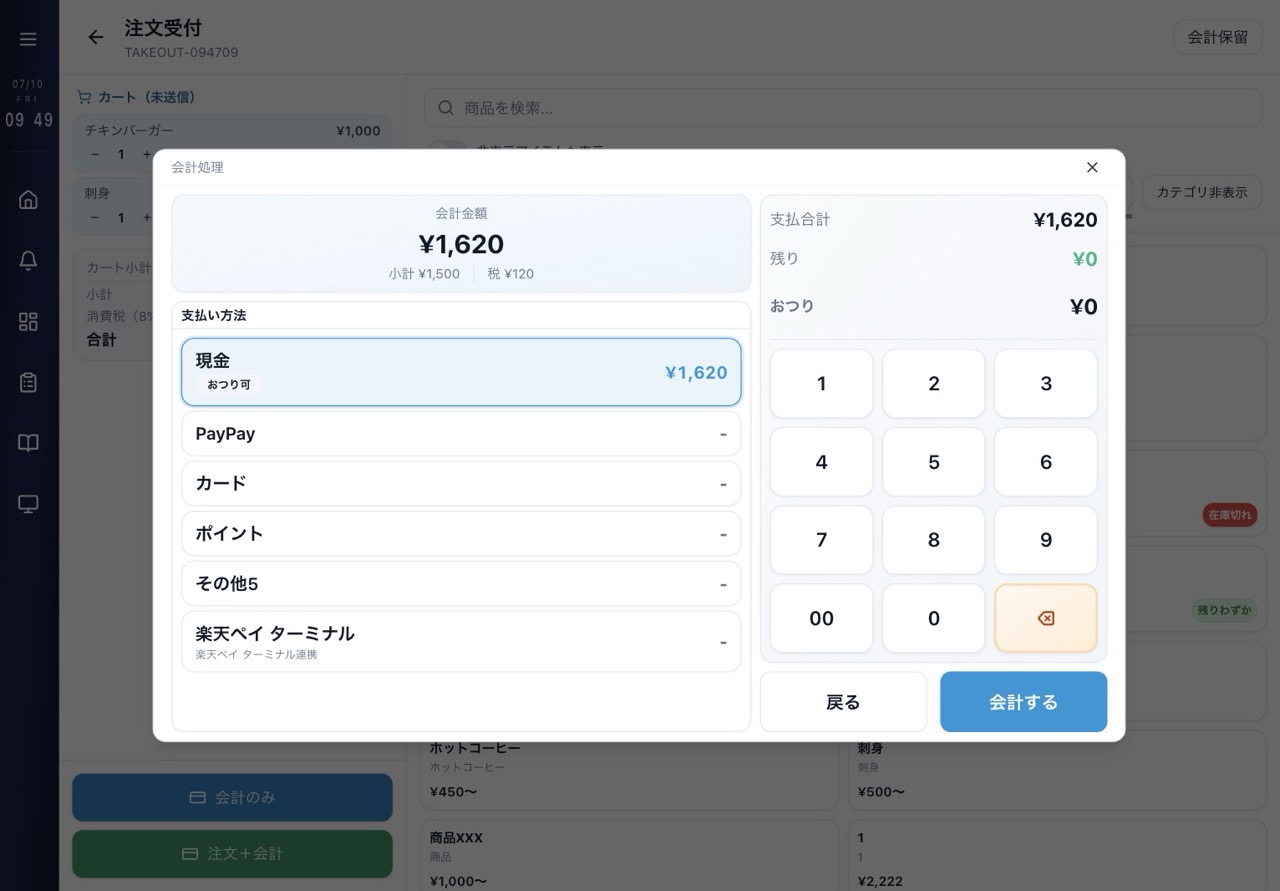Open the dashboard grid icon in sidebar
This screenshot has width=1280, height=891.
[28, 322]
